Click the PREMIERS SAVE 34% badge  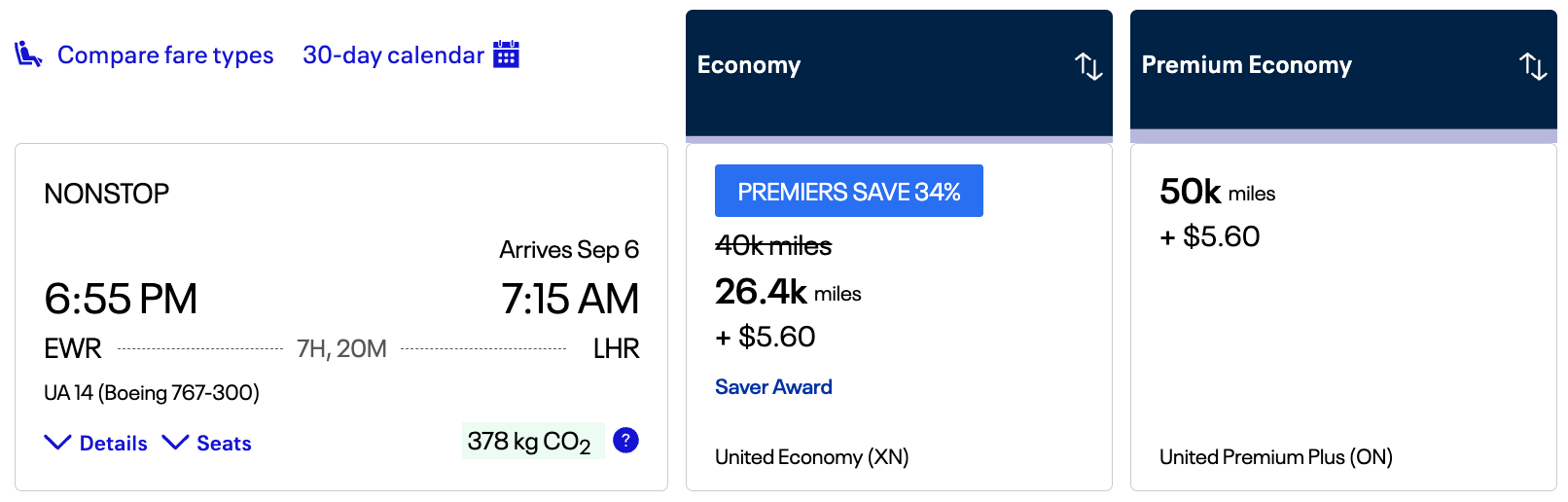tap(848, 192)
